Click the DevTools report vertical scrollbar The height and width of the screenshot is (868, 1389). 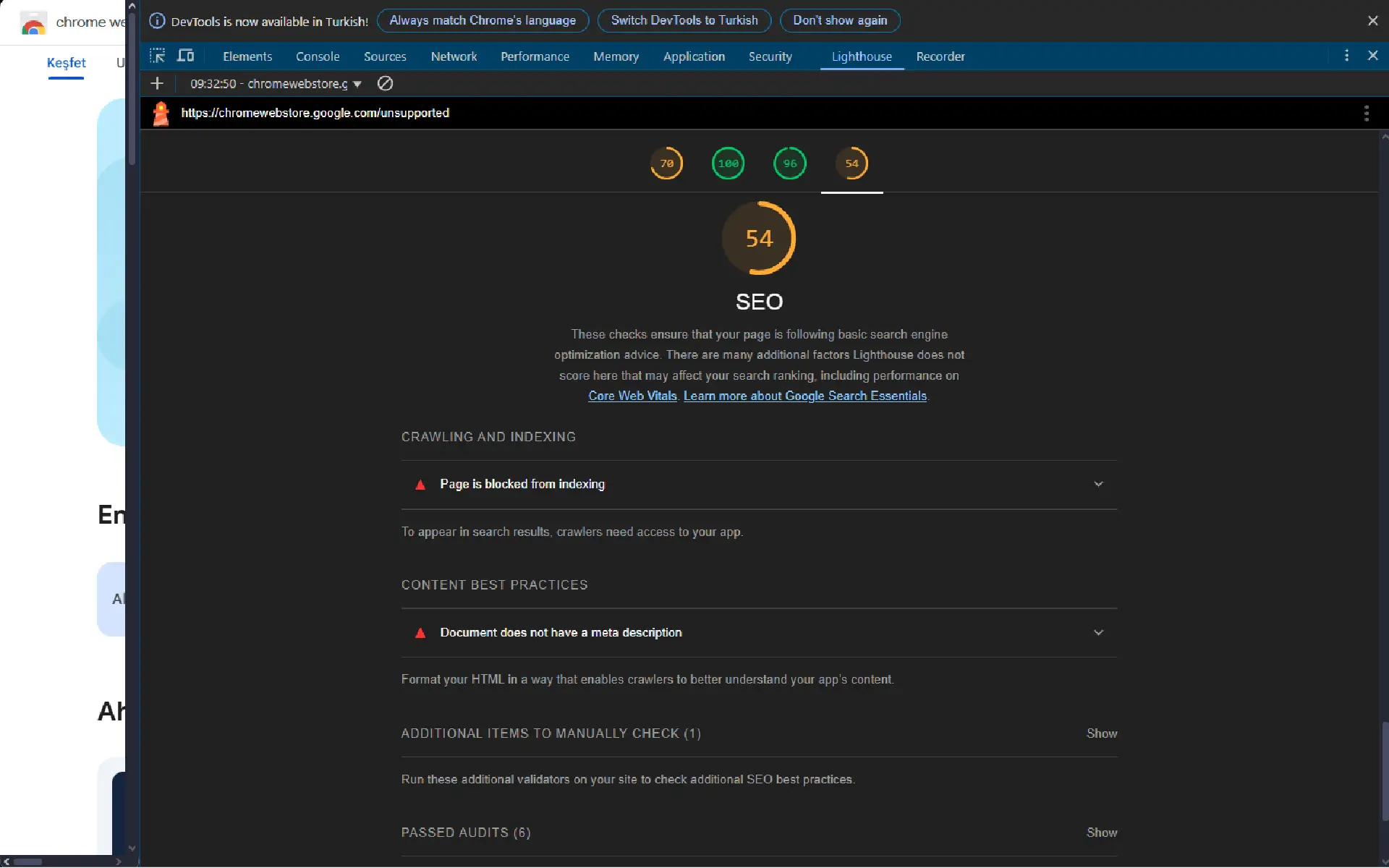[x=1384, y=770]
